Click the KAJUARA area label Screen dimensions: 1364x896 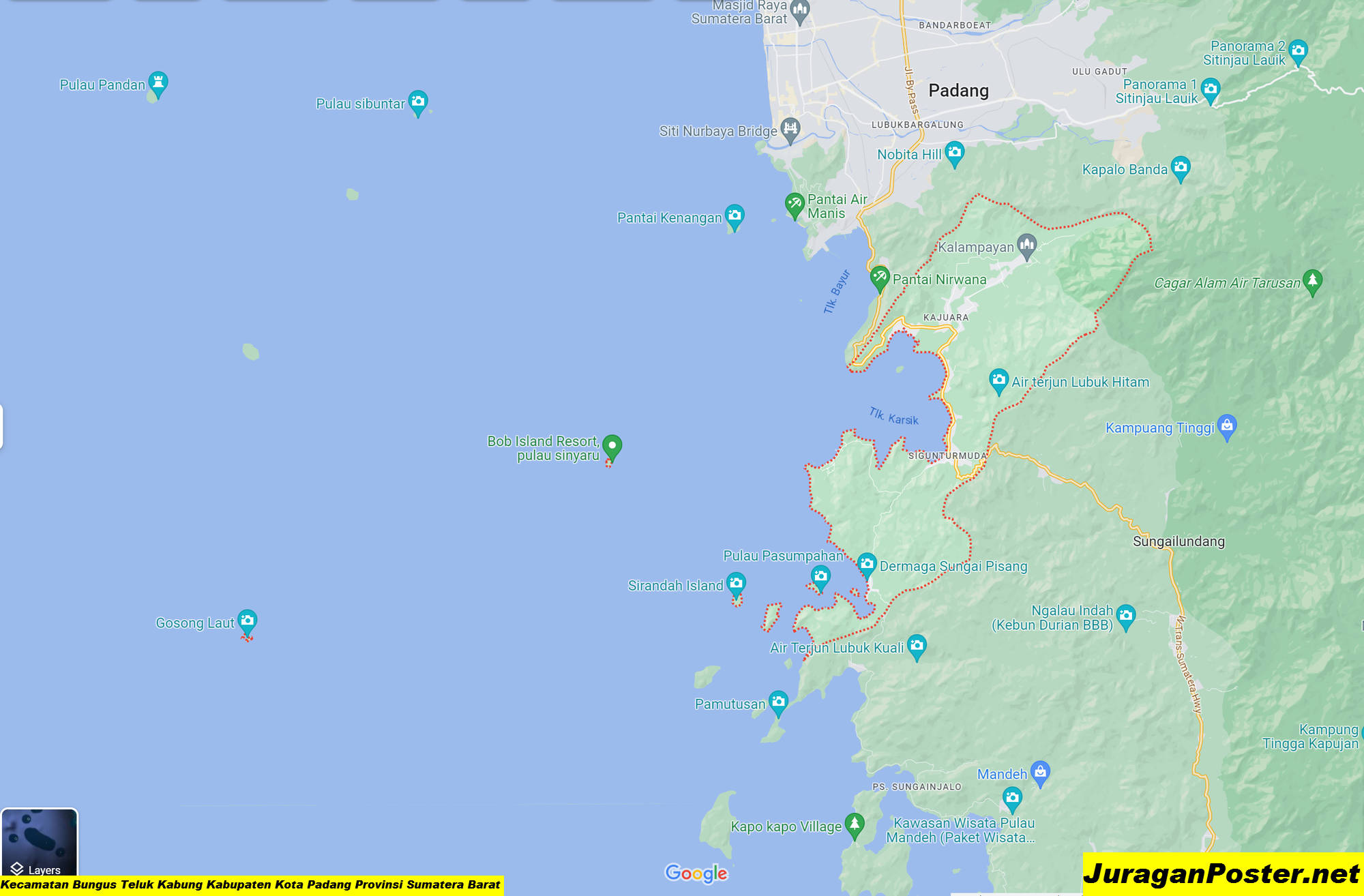coord(946,317)
